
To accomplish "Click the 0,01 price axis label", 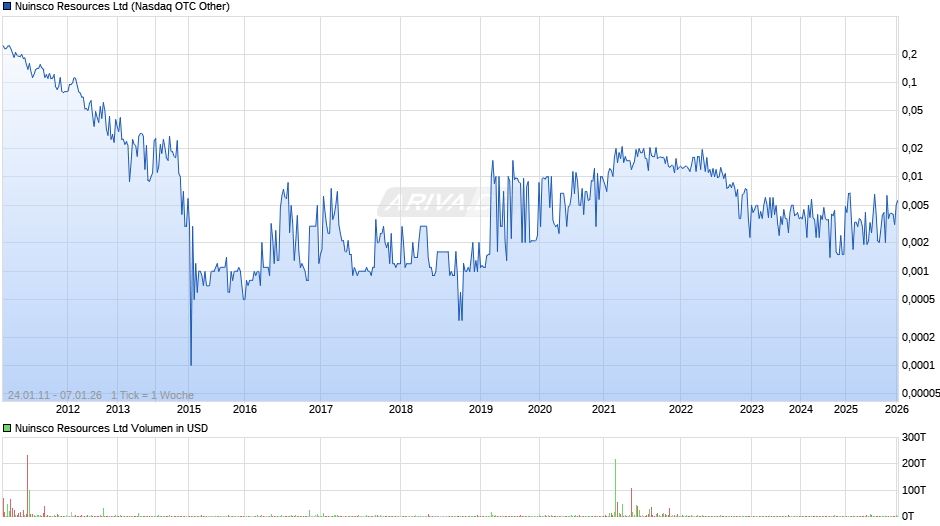I will pyautogui.click(x=912, y=176).
